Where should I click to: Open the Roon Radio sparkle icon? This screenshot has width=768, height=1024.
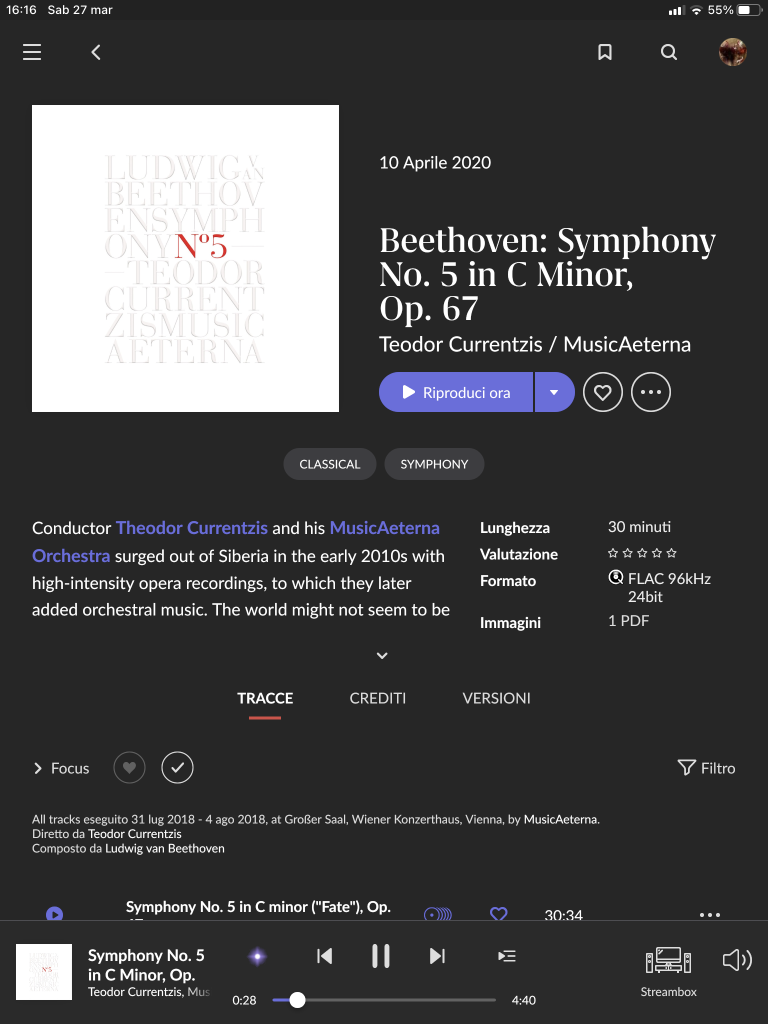click(258, 957)
